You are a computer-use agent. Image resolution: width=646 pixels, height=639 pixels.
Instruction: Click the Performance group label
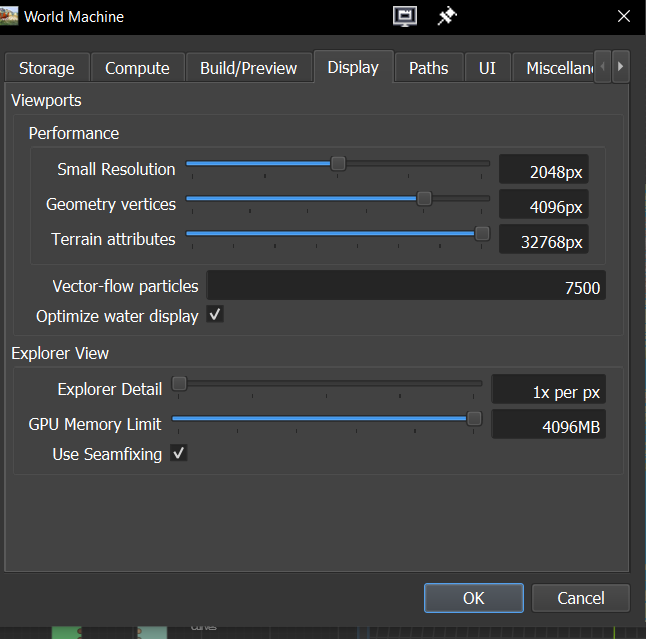74,133
